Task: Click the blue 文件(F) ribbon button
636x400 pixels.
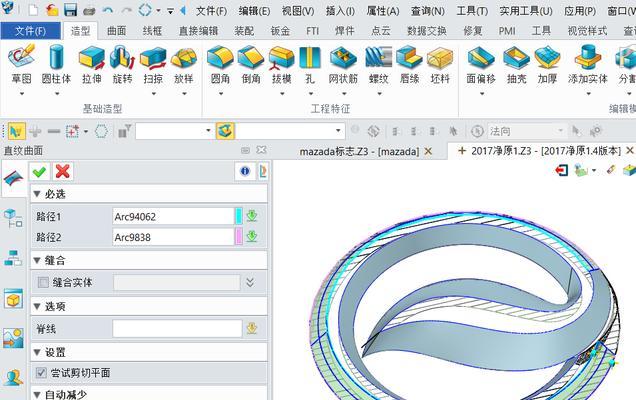Action: pyautogui.click(x=30, y=31)
